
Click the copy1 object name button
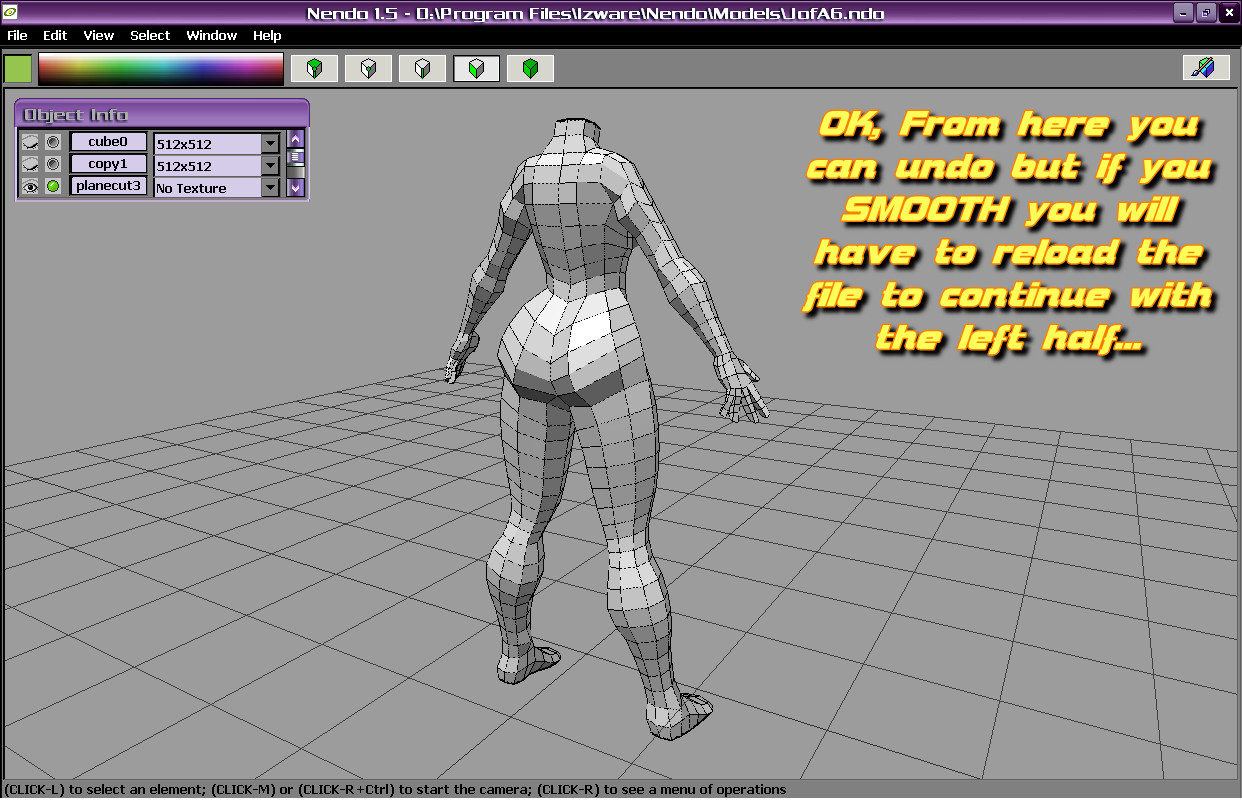click(108, 164)
